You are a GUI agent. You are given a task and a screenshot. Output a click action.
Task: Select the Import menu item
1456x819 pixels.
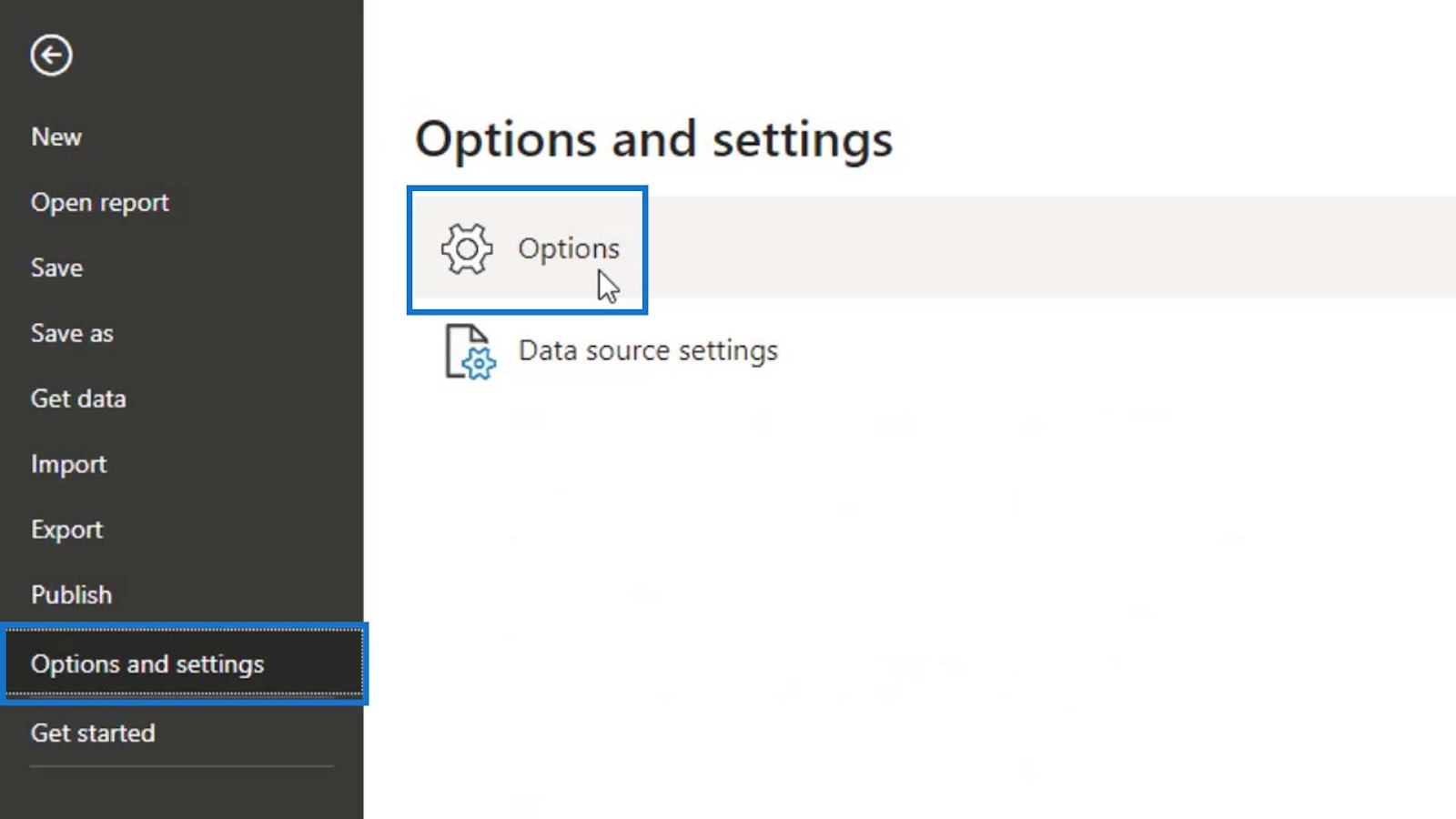pyautogui.click(x=68, y=464)
